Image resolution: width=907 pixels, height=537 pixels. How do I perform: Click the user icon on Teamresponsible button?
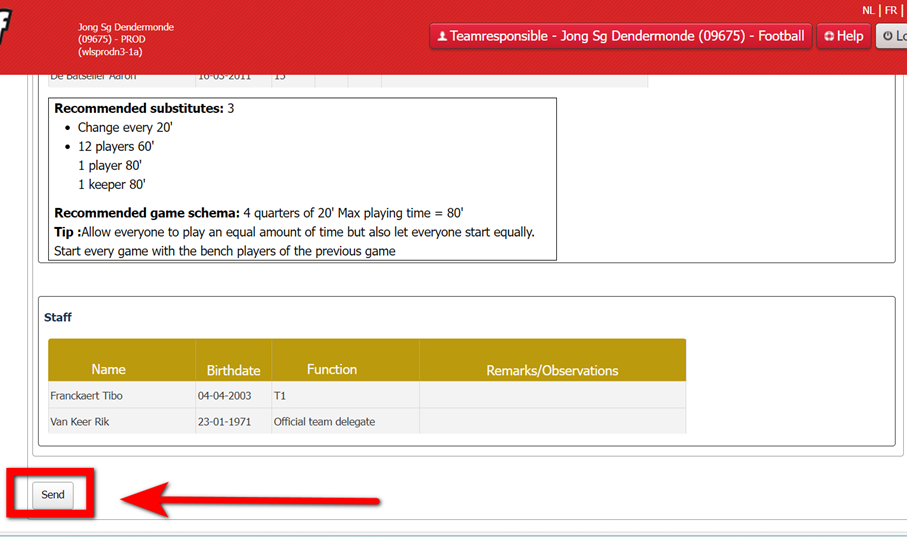pos(442,37)
